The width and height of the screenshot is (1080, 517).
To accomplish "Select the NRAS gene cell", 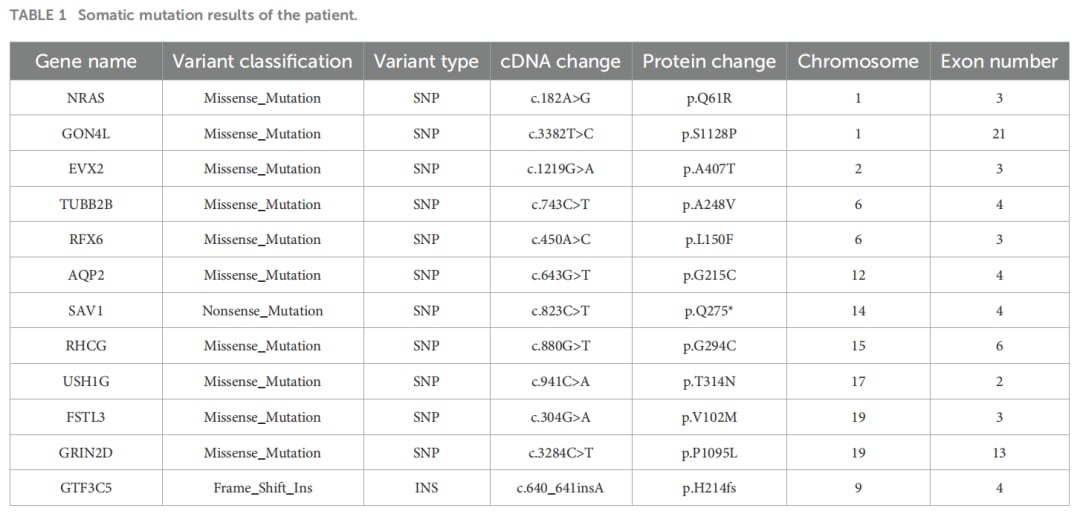I will pos(86,98).
